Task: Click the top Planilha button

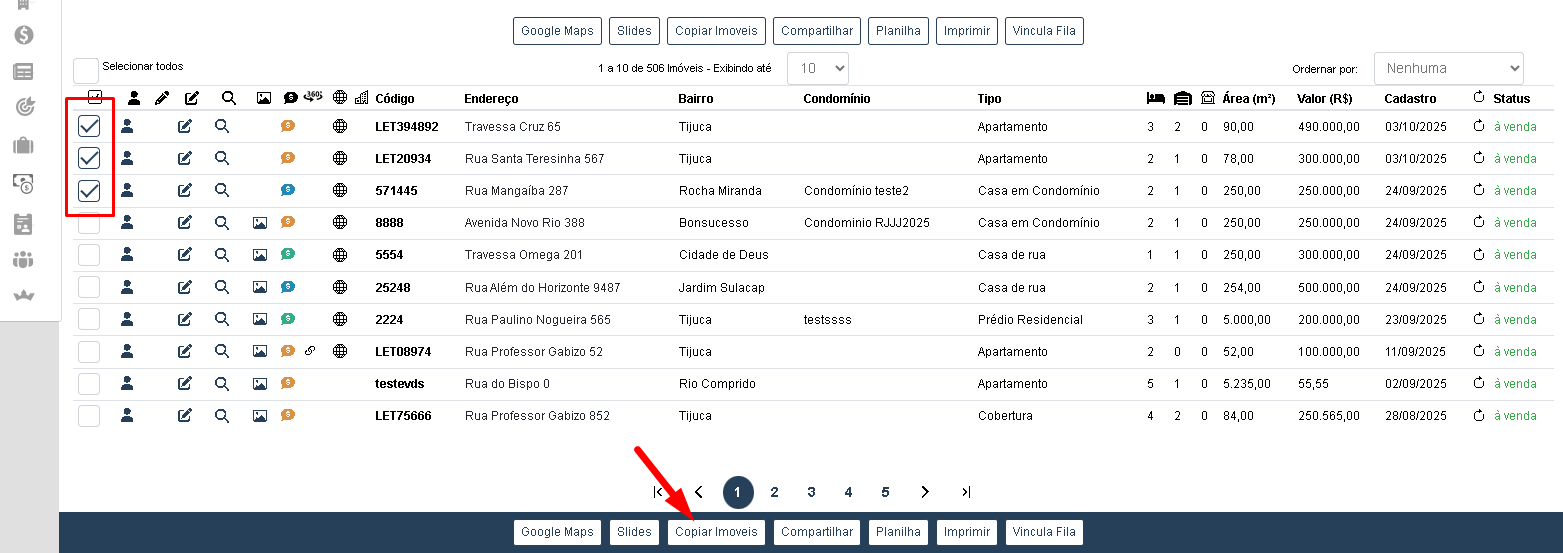Action: coord(898,31)
